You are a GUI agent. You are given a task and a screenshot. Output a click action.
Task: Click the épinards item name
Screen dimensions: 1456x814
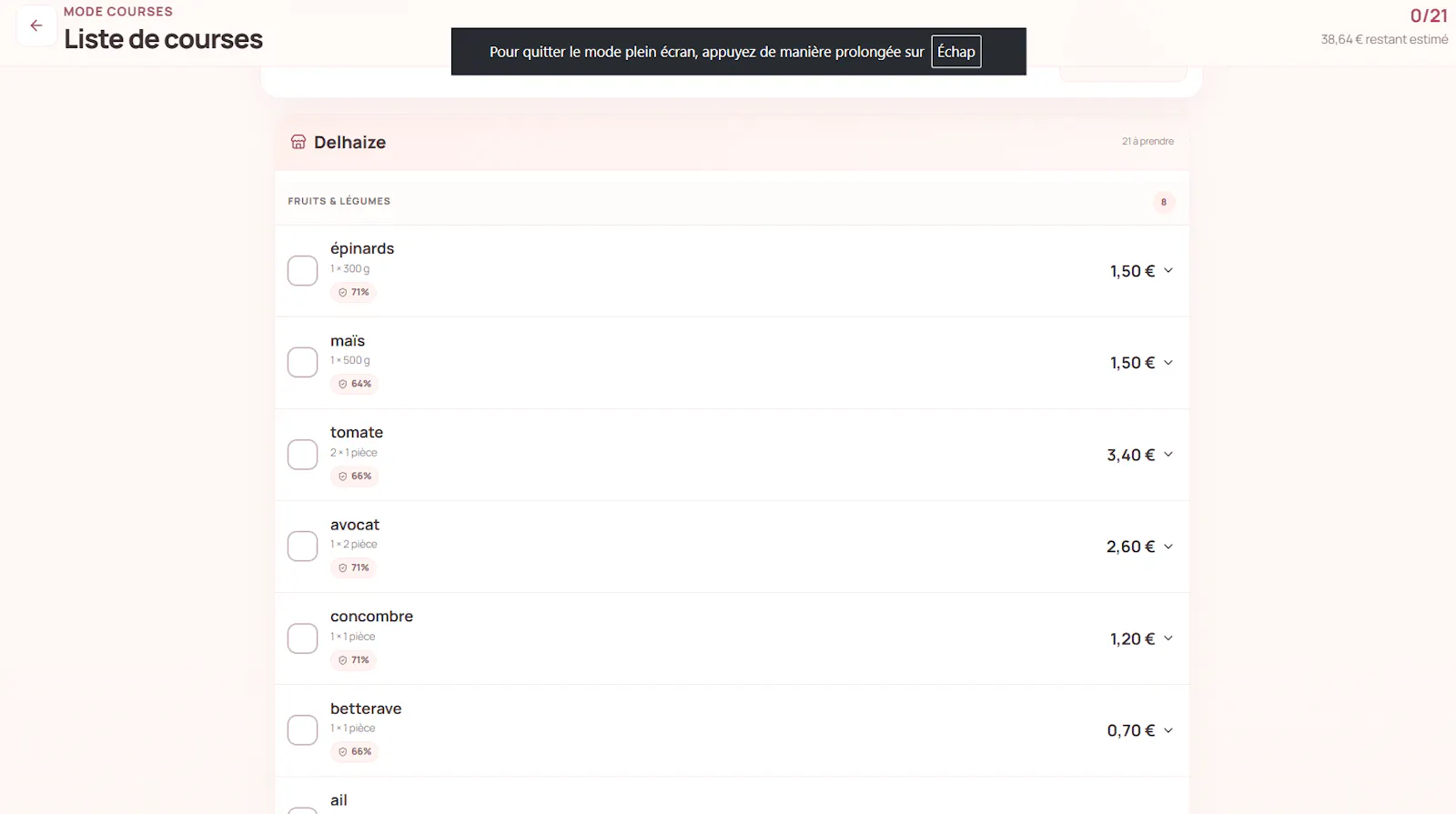click(x=362, y=249)
